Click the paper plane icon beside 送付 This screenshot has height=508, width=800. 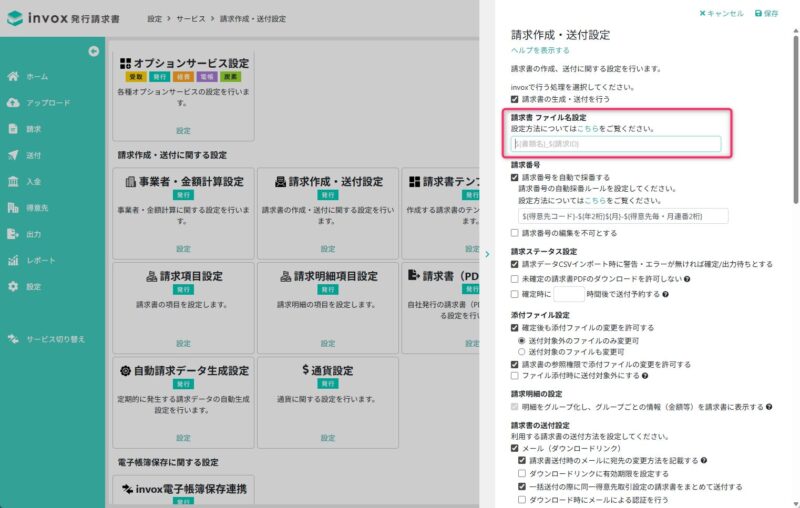point(13,155)
